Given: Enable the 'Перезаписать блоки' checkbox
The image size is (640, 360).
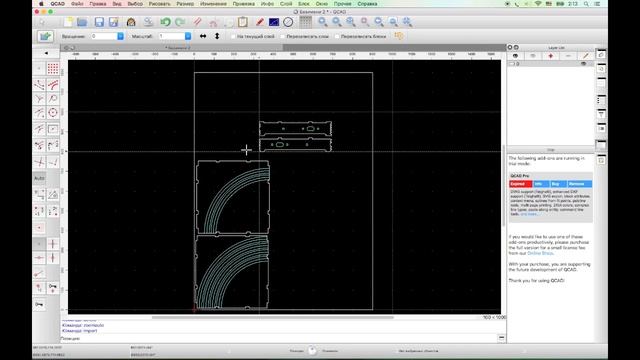Looking at the screenshot, I should (x=337, y=36).
